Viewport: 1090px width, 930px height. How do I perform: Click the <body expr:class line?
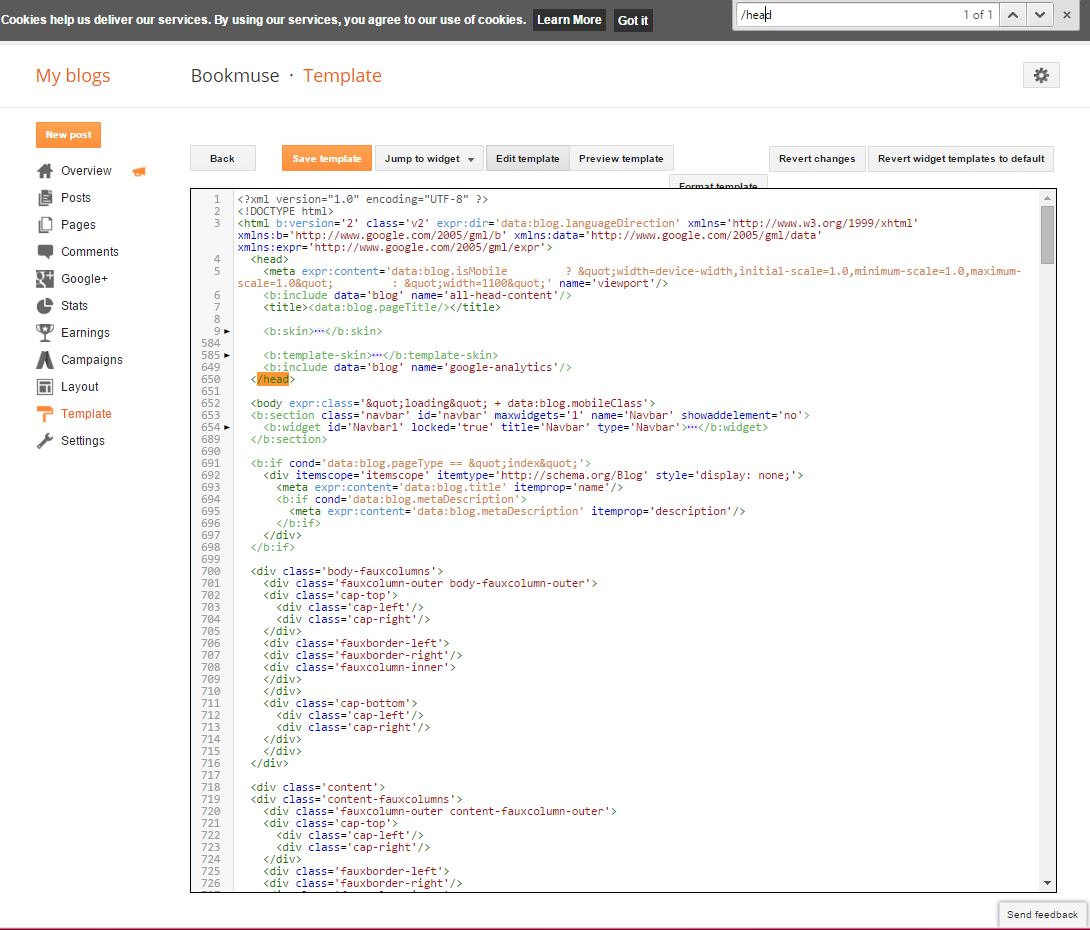pyautogui.click(x=453, y=403)
